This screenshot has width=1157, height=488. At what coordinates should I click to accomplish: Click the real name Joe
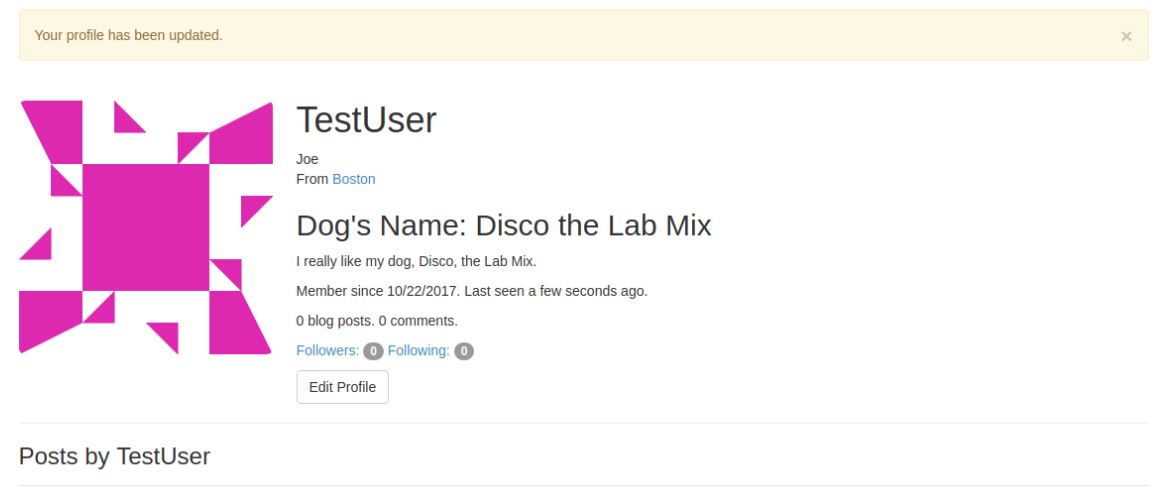(x=307, y=159)
